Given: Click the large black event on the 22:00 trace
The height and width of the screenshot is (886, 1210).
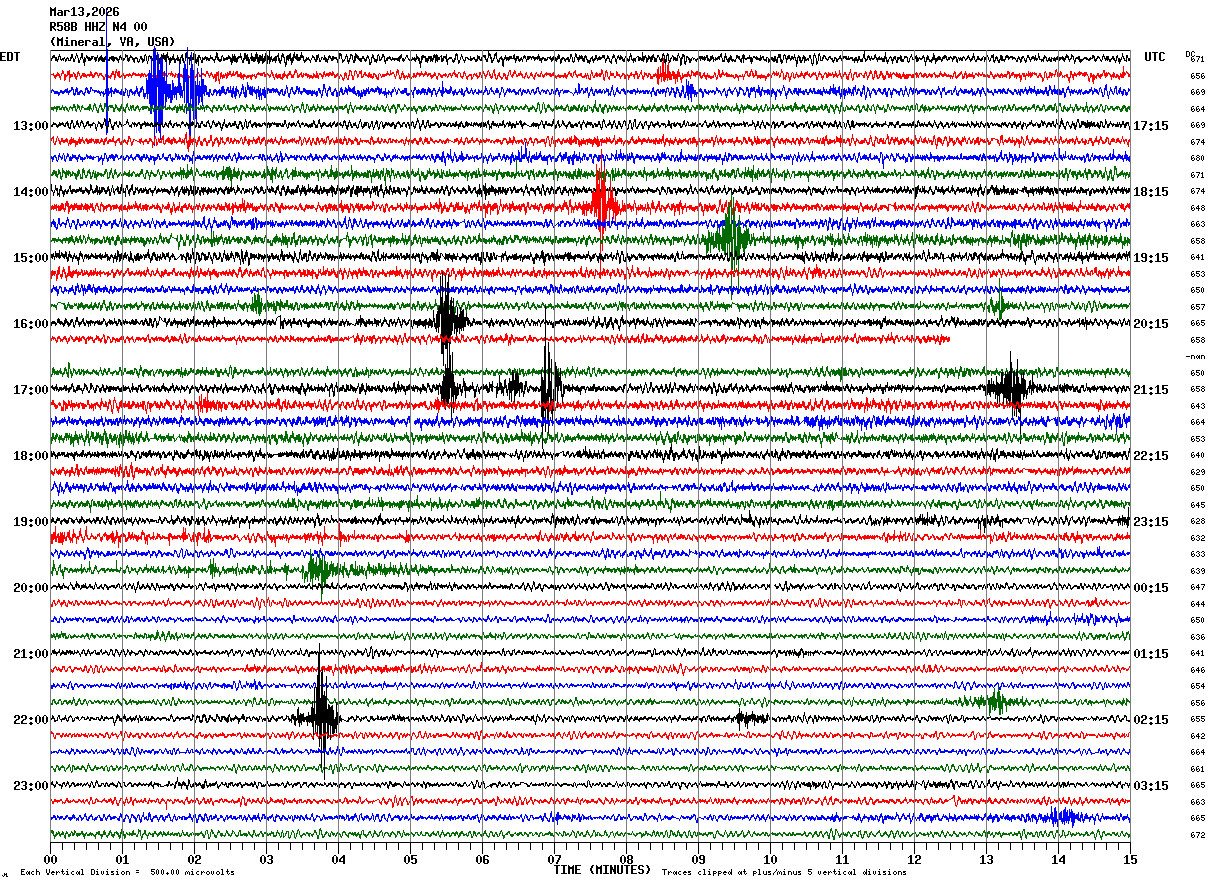Looking at the screenshot, I should pos(320,716).
